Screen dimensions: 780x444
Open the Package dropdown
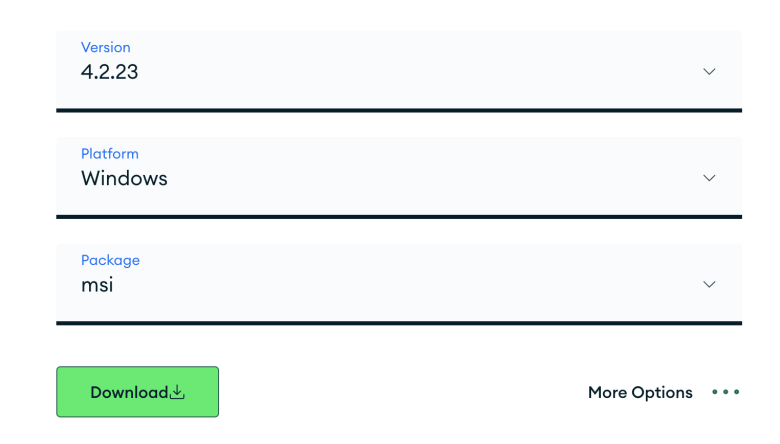point(398,282)
